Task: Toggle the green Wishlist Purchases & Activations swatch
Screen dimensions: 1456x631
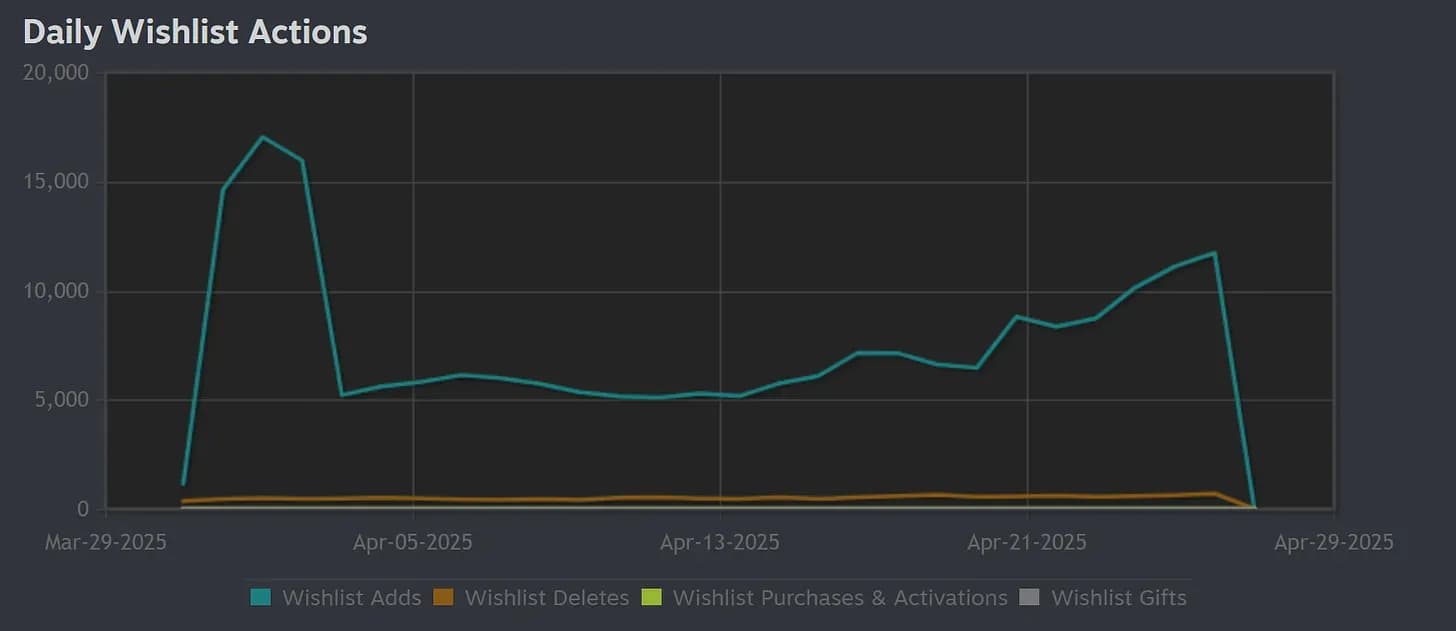Action: (x=652, y=597)
